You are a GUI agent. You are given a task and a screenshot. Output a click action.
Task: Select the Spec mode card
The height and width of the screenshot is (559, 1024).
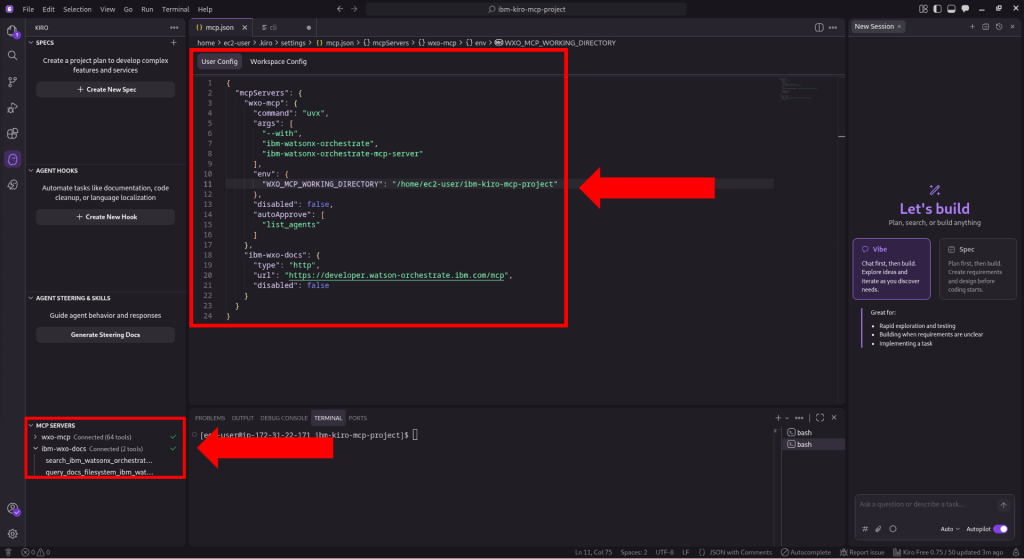click(x=978, y=269)
